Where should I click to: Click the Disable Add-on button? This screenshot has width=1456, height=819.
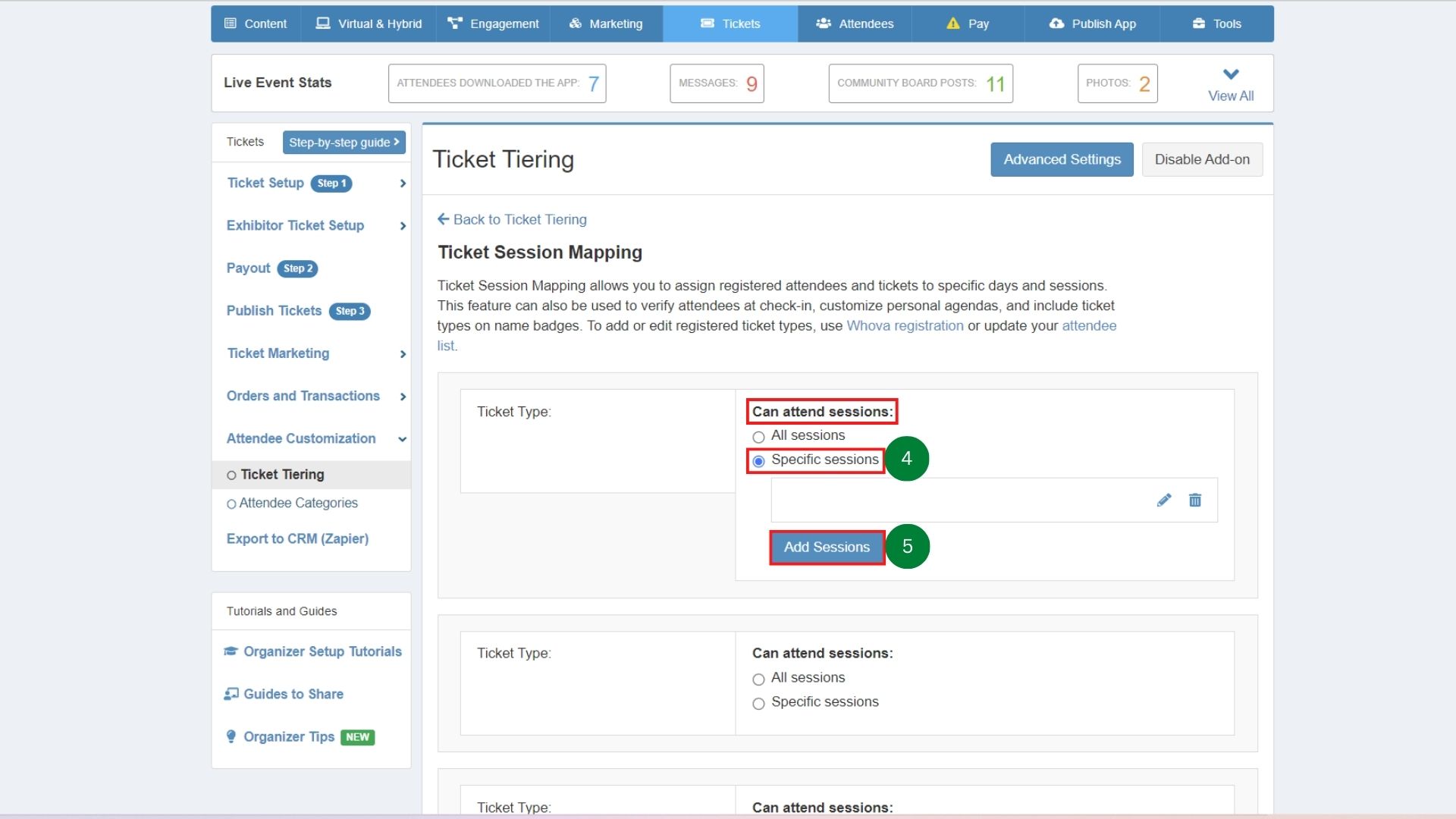[1202, 159]
